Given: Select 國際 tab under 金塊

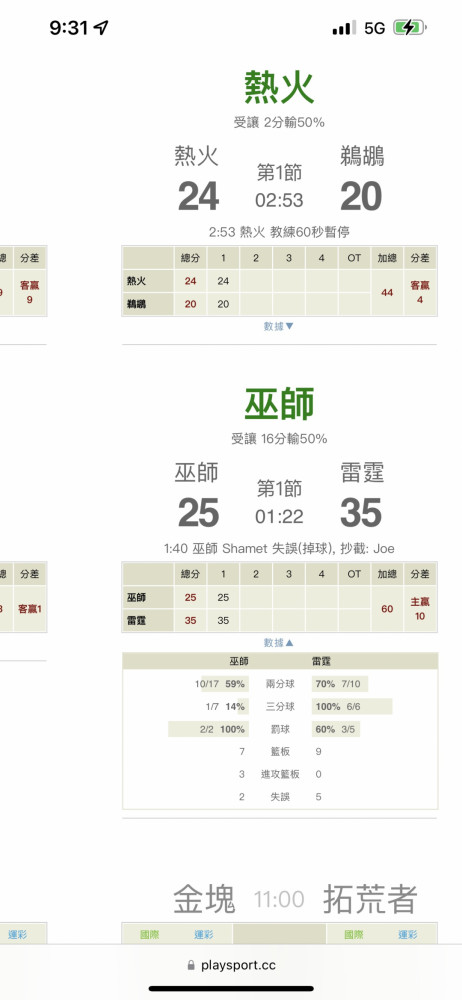Looking at the screenshot, I should click(x=149, y=934).
